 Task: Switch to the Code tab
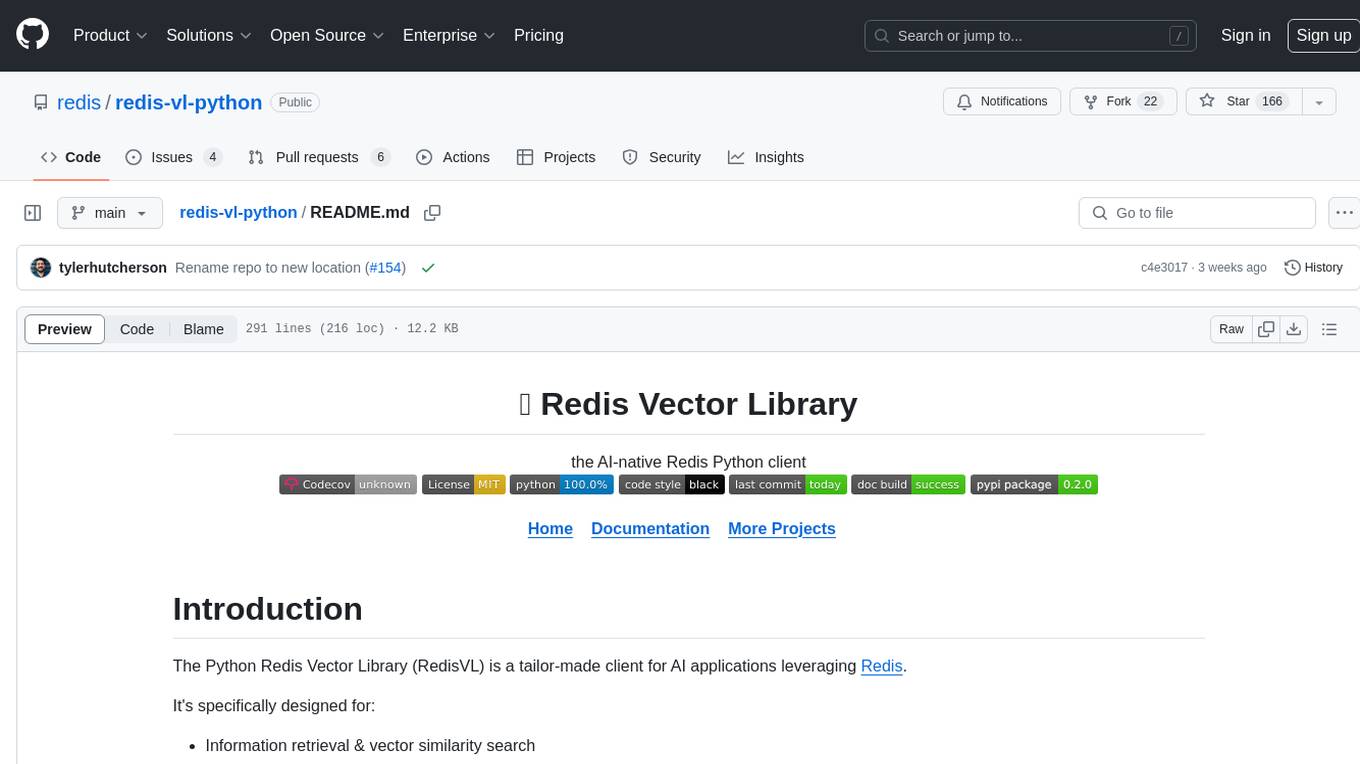pyautogui.click(x=70, y=157)
